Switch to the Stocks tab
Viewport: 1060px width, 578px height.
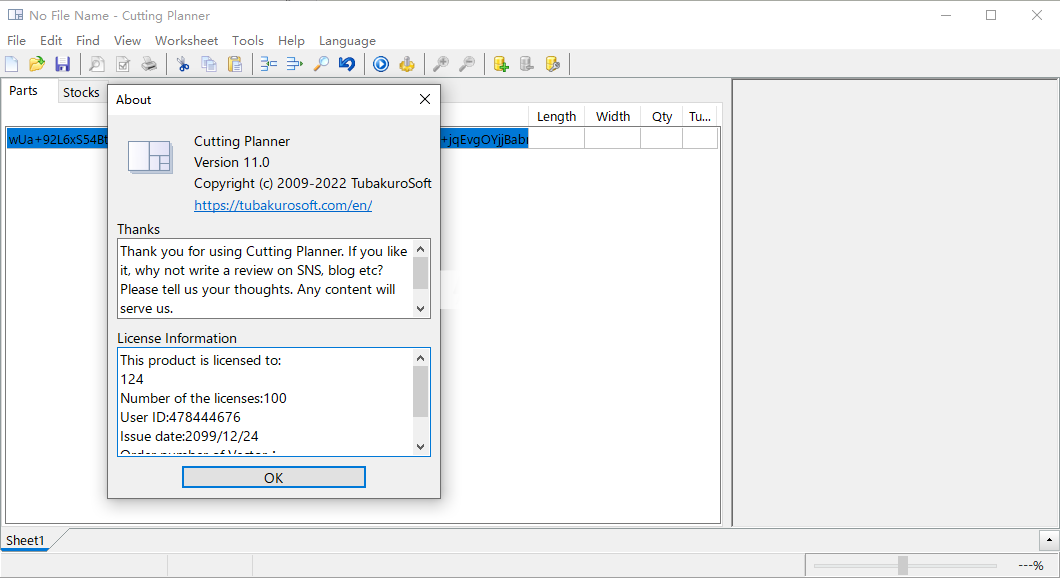(x=81, y=93)
